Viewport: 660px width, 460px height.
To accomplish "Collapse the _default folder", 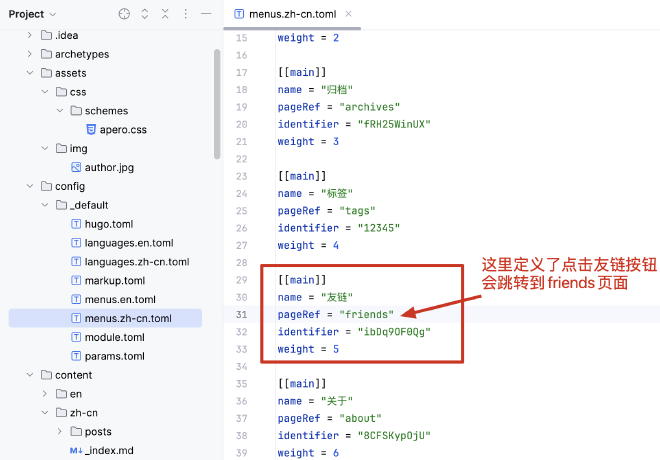I will pyautogui.click(x=46, y=205).
